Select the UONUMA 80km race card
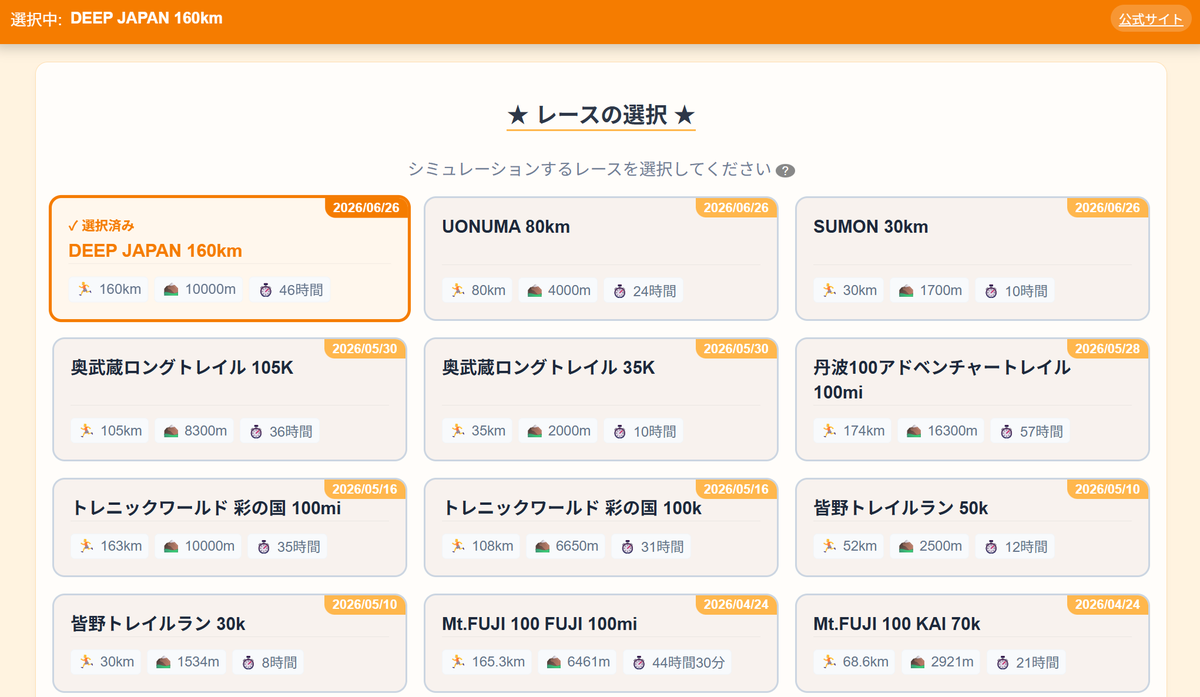This screenshot has height=697, width=1200. [x=601, y=258]
